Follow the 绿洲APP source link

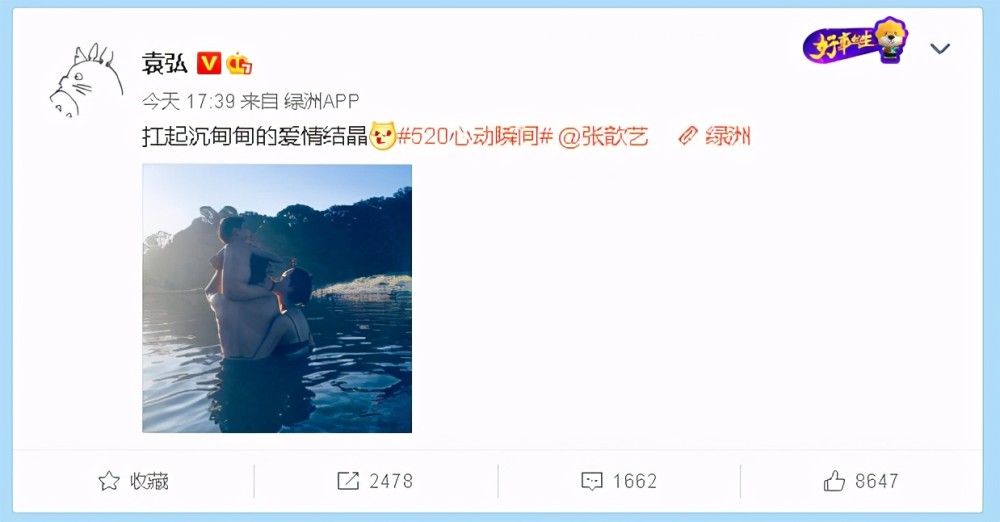[x=322, y=101]
